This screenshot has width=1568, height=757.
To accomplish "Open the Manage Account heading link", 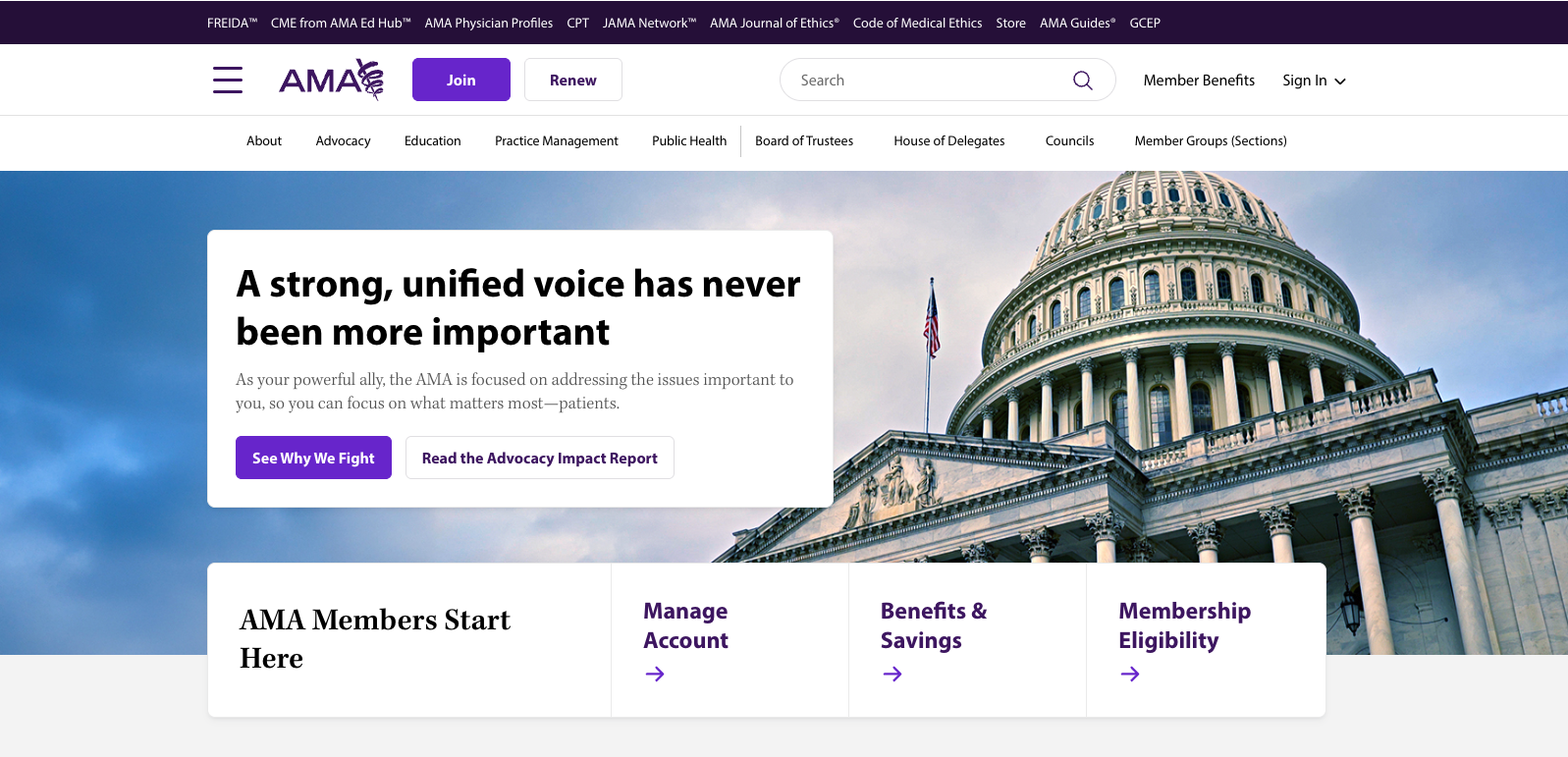I will pyautogui.click(x=686, y=625).
